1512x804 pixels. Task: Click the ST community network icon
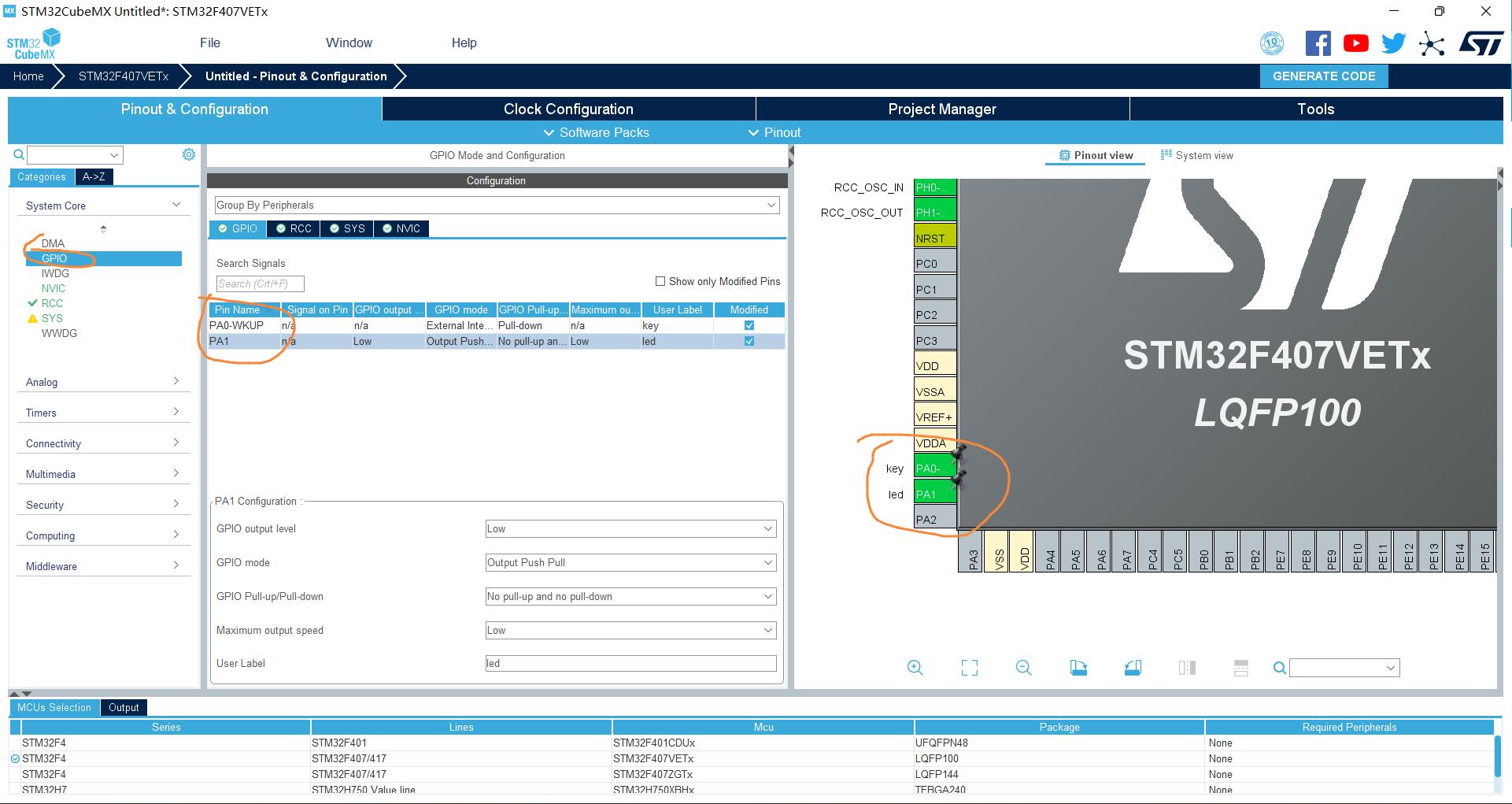point(1432,43)
